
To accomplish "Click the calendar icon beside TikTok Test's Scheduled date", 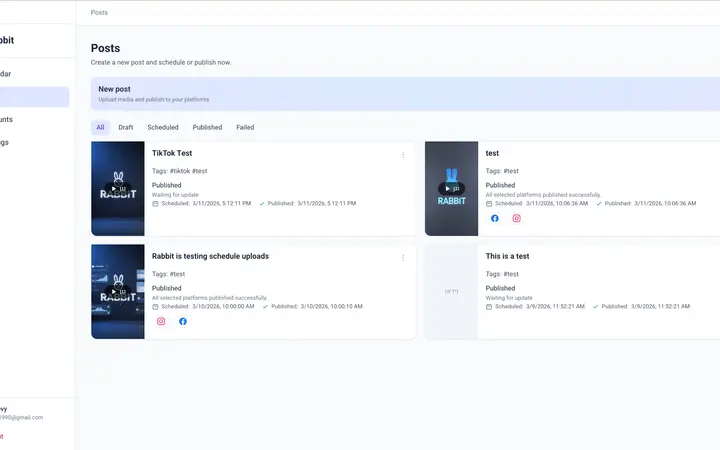I will click(155, 203).
